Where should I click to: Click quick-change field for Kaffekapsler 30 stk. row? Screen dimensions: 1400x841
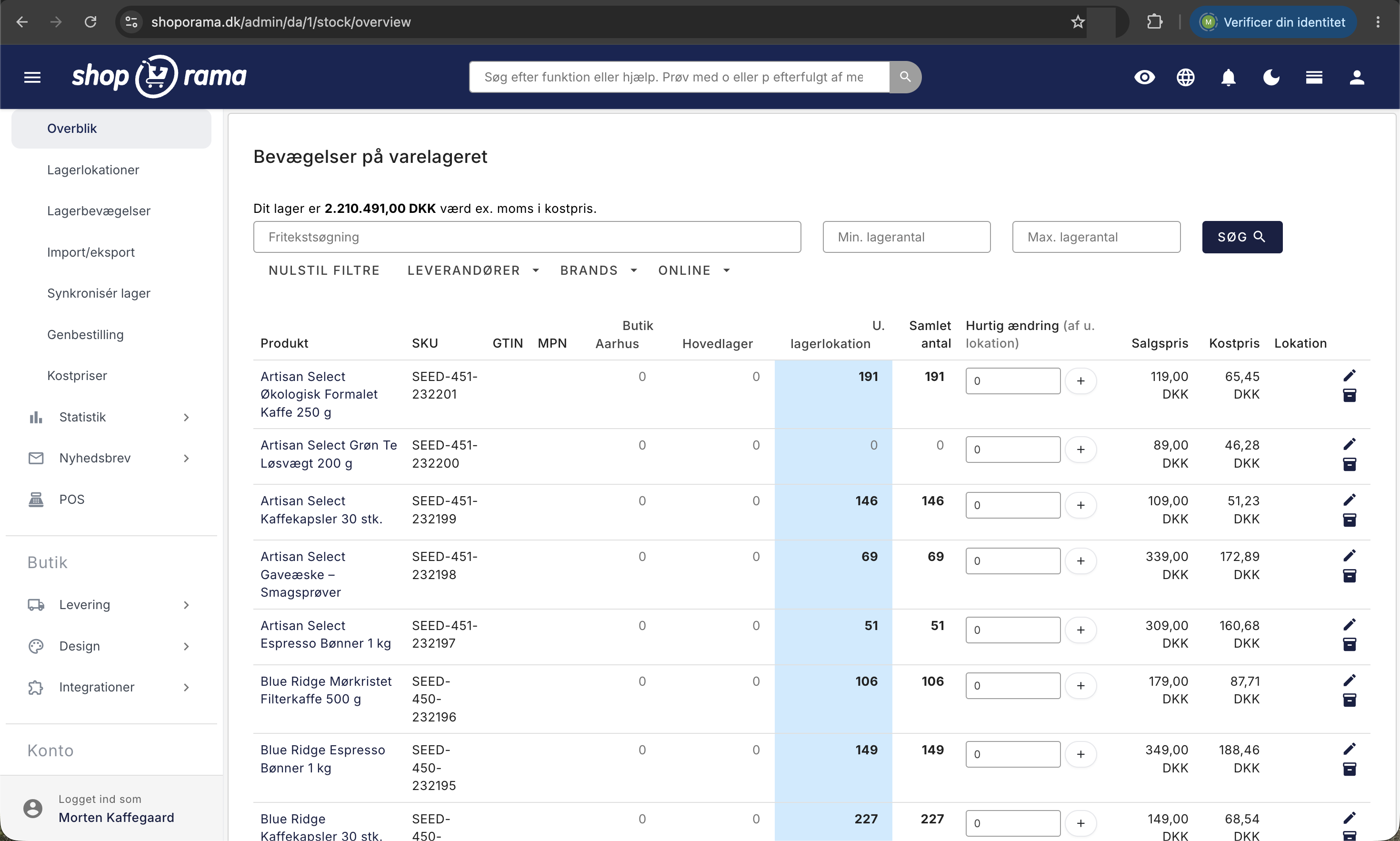click(x=1012, y=505)
